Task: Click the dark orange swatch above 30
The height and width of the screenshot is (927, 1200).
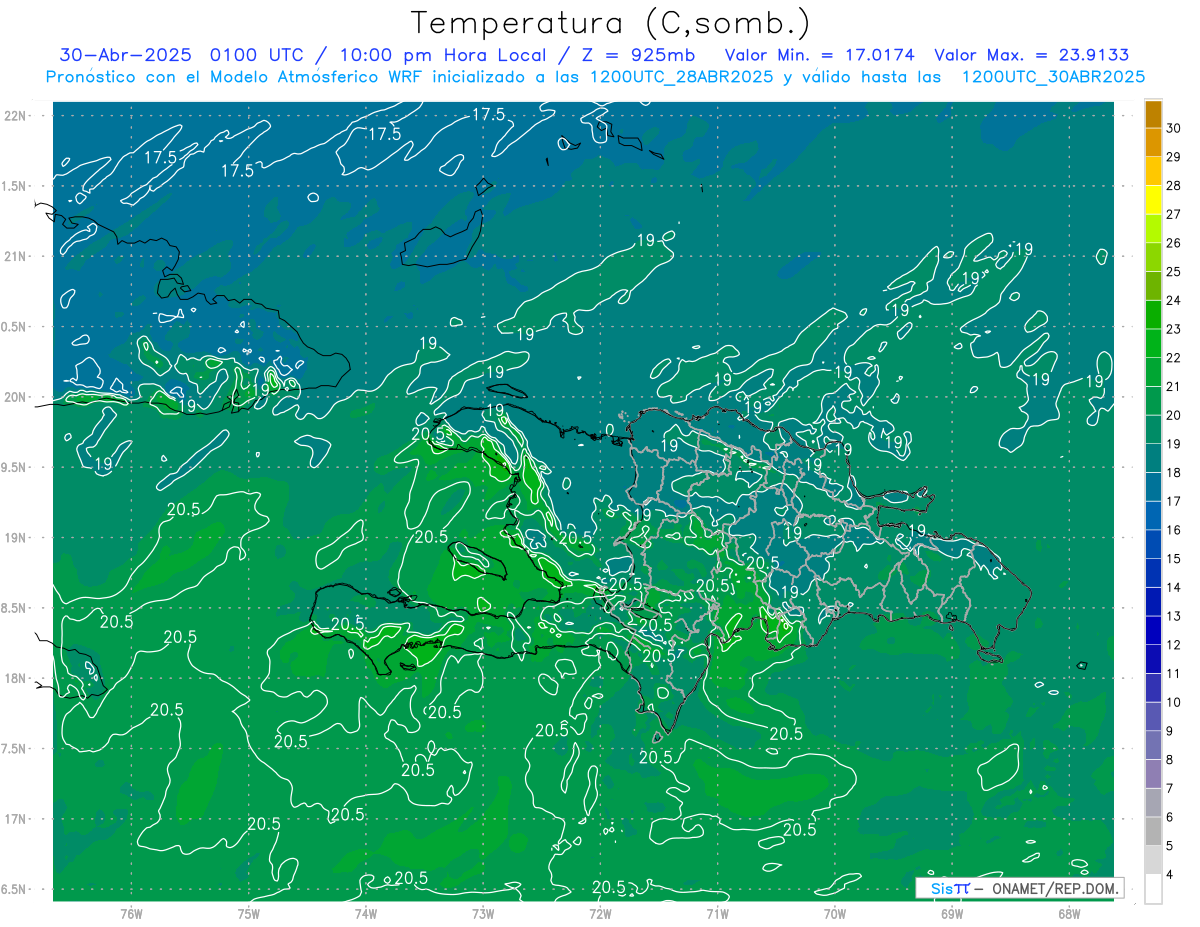Action: pyautogui.click(x=1153, y=114)
